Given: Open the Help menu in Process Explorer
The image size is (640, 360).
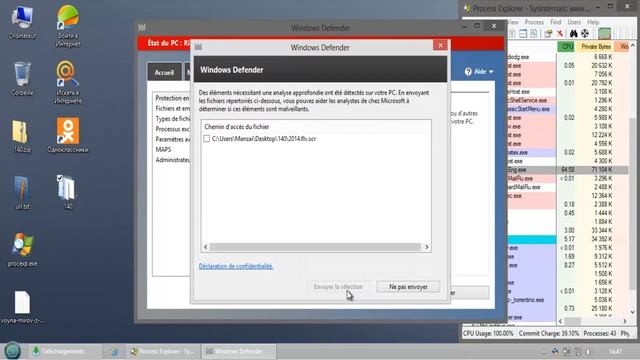Looking at the screenshot, I should (x=593, y=22).
